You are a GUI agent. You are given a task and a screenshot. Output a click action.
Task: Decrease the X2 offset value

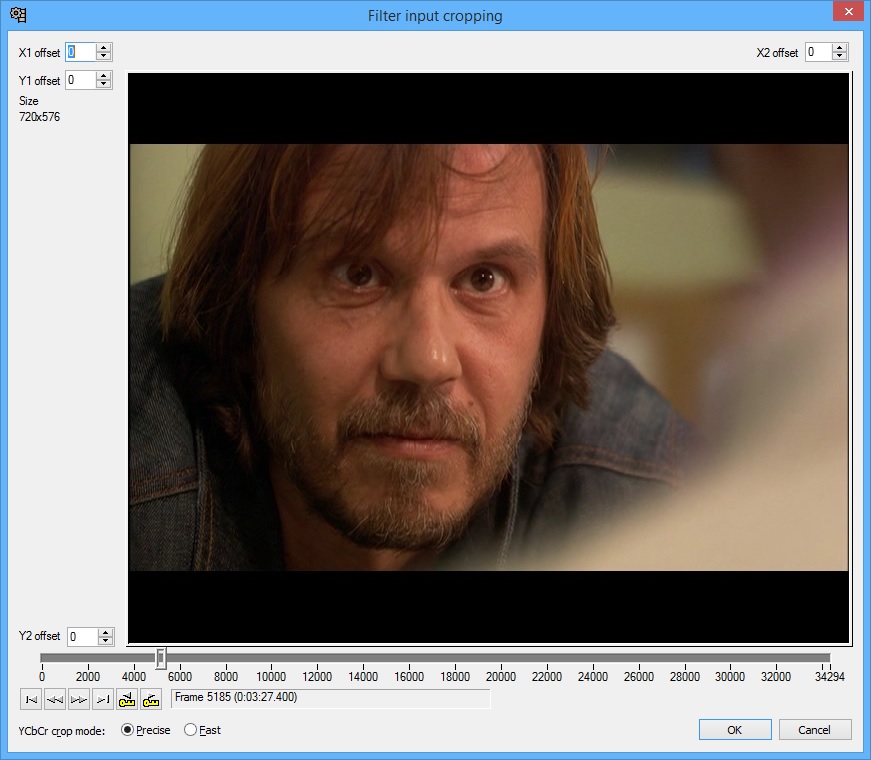point(840,57)
